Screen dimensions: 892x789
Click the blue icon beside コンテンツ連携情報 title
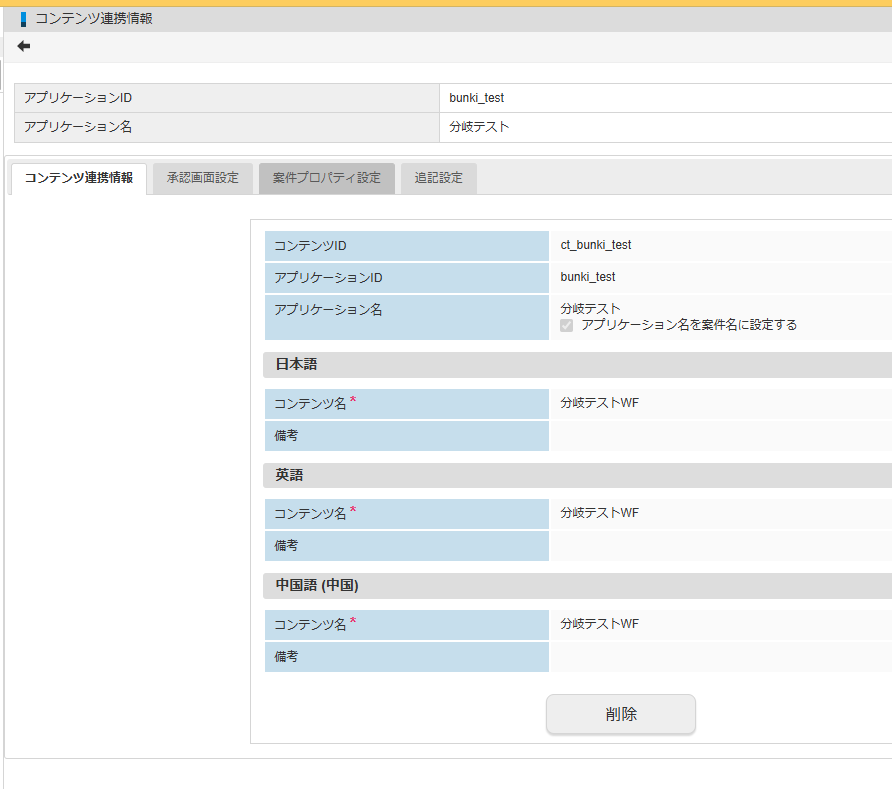(x=23, y=19)
